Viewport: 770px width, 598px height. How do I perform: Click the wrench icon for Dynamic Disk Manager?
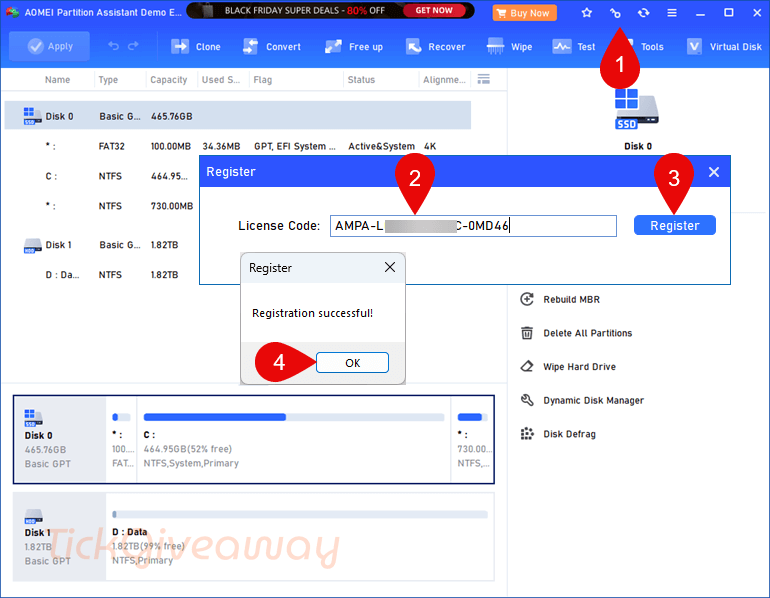[527, 400]
